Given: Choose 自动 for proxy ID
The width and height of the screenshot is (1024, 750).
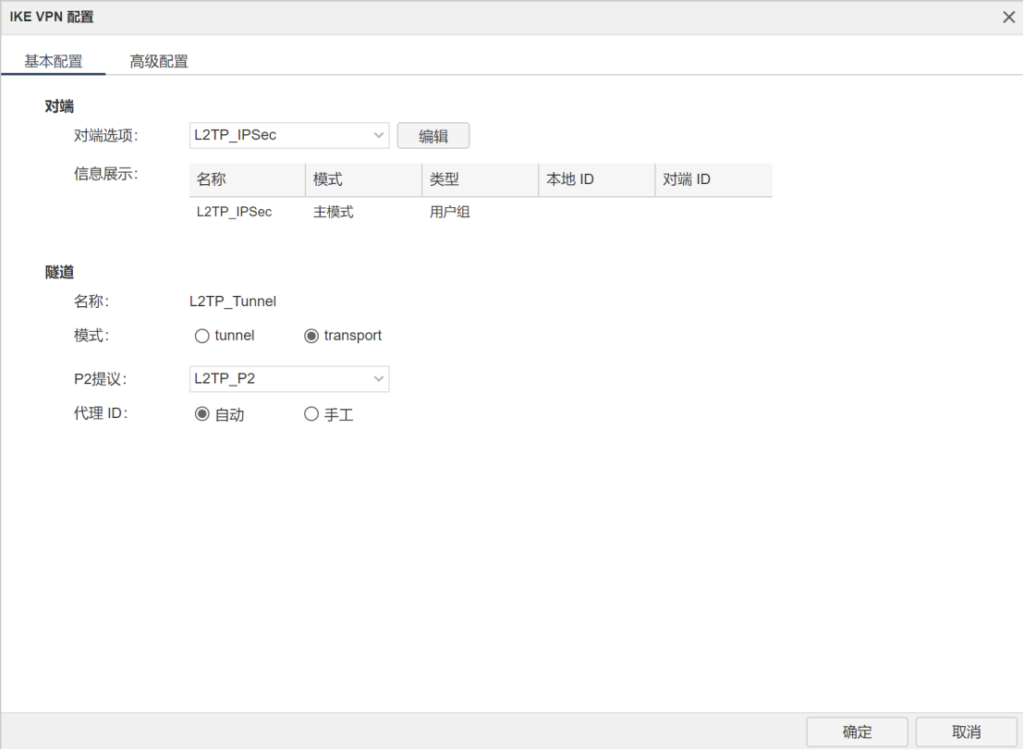Looking at the screenshot, I should [202, 414].
